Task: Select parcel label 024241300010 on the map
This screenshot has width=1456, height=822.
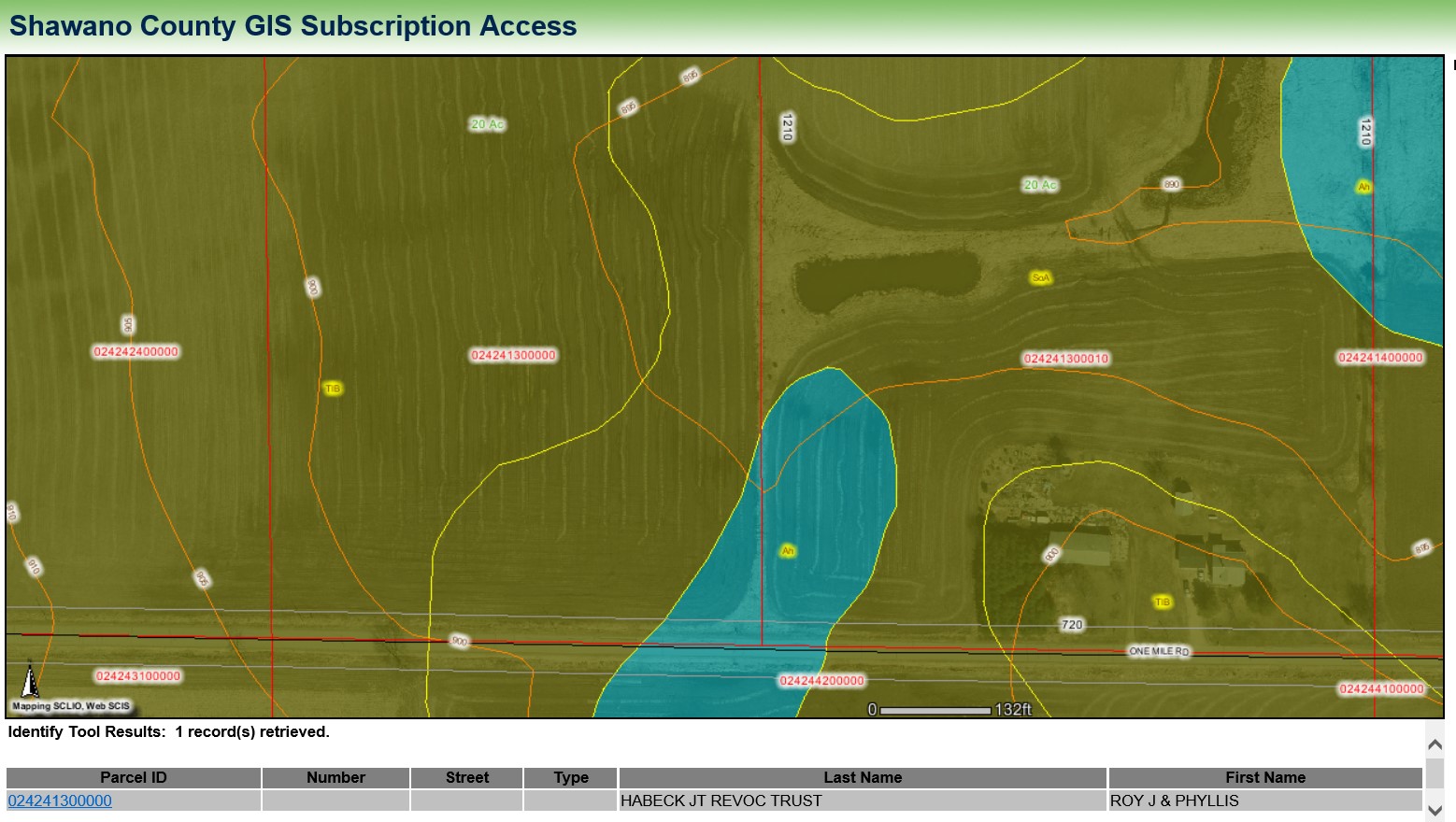Action: click(1065, 359)
